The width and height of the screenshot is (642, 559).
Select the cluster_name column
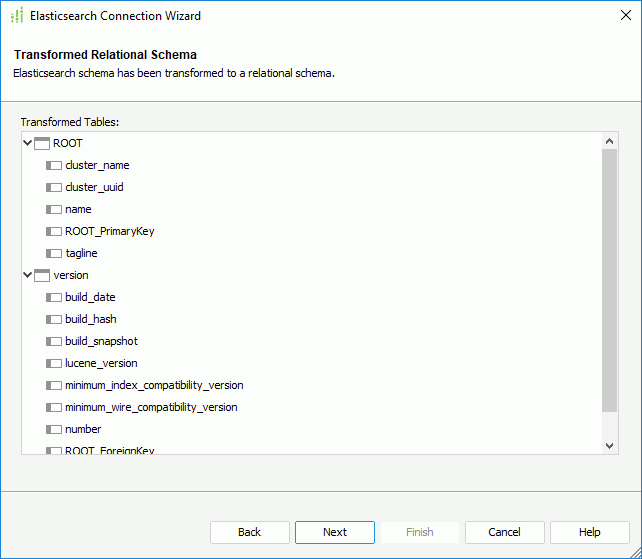pos(97,165)
